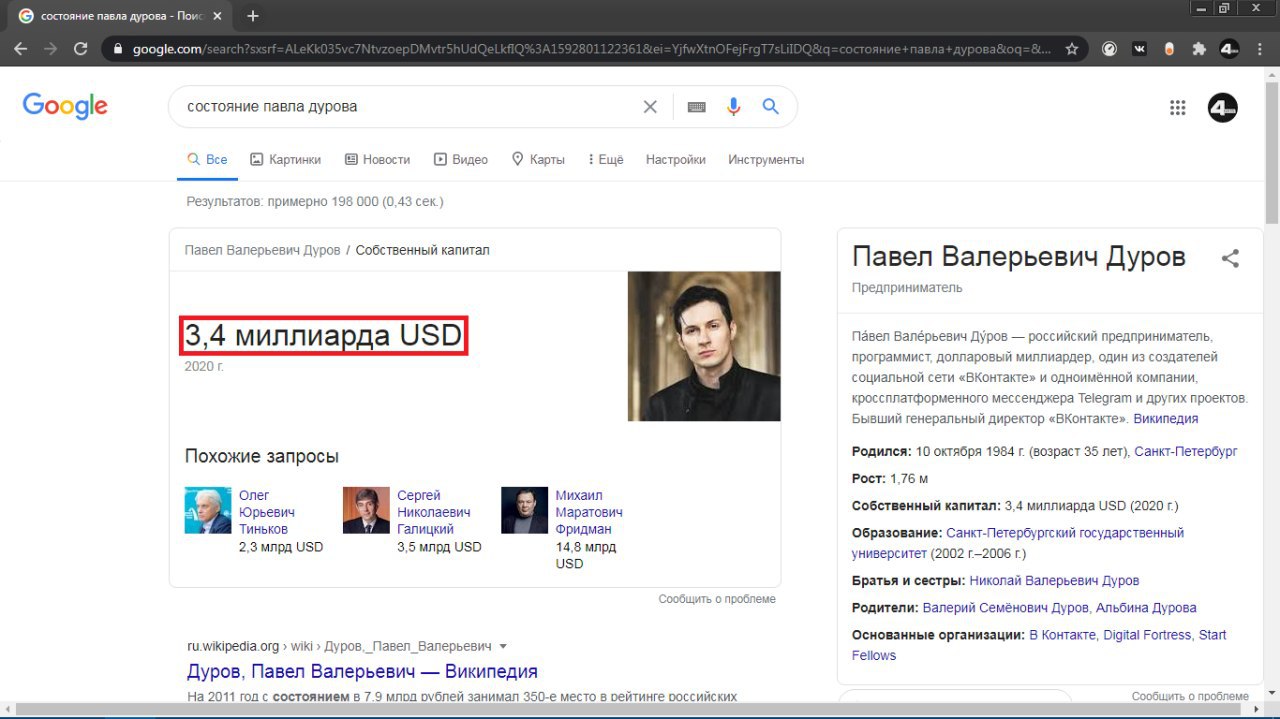Click the Родился label in the knowledge panel
The width and height of the screenshot is (1280, 719).
point(881,452)
